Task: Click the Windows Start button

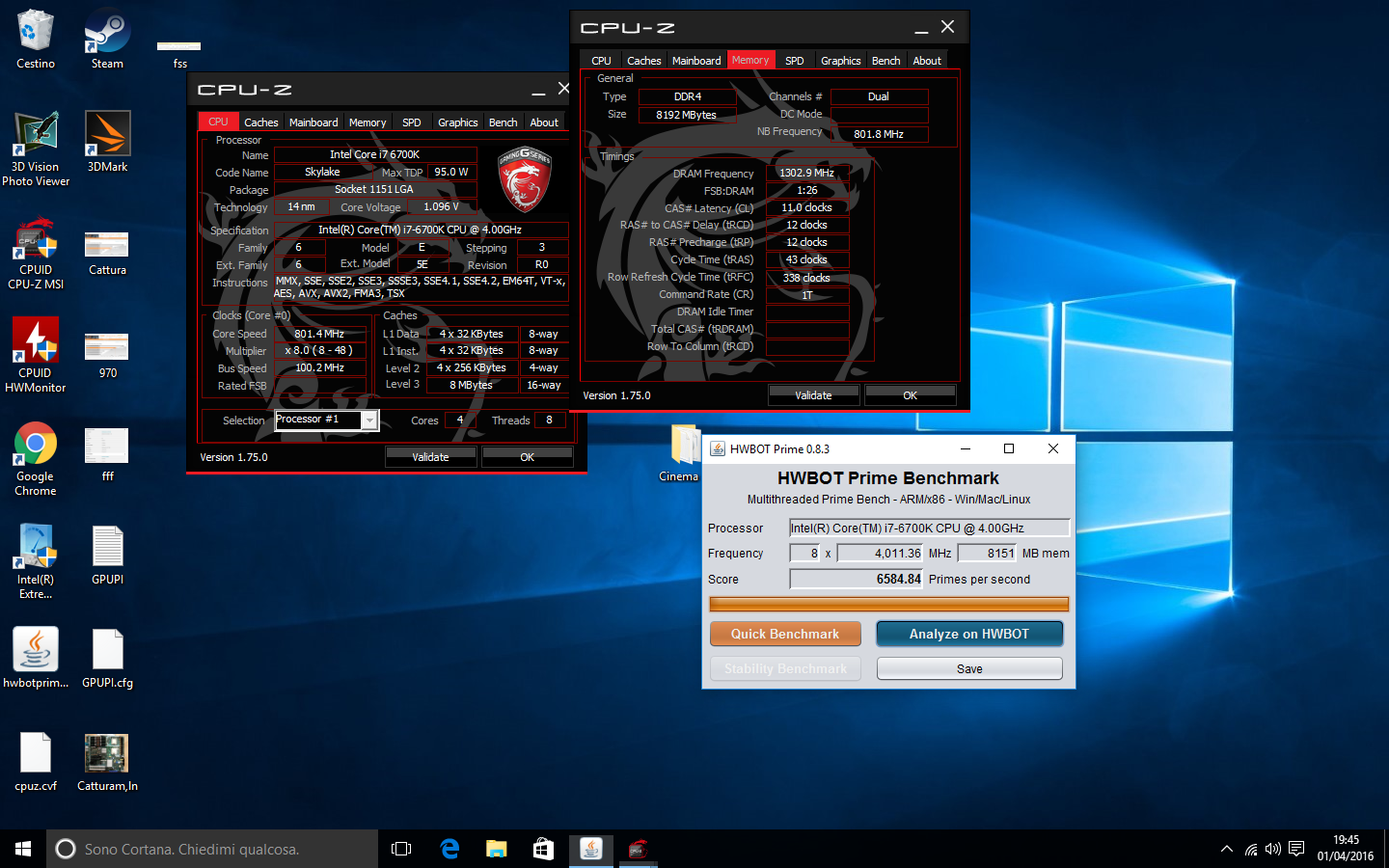Action: [x=23, y=849]
